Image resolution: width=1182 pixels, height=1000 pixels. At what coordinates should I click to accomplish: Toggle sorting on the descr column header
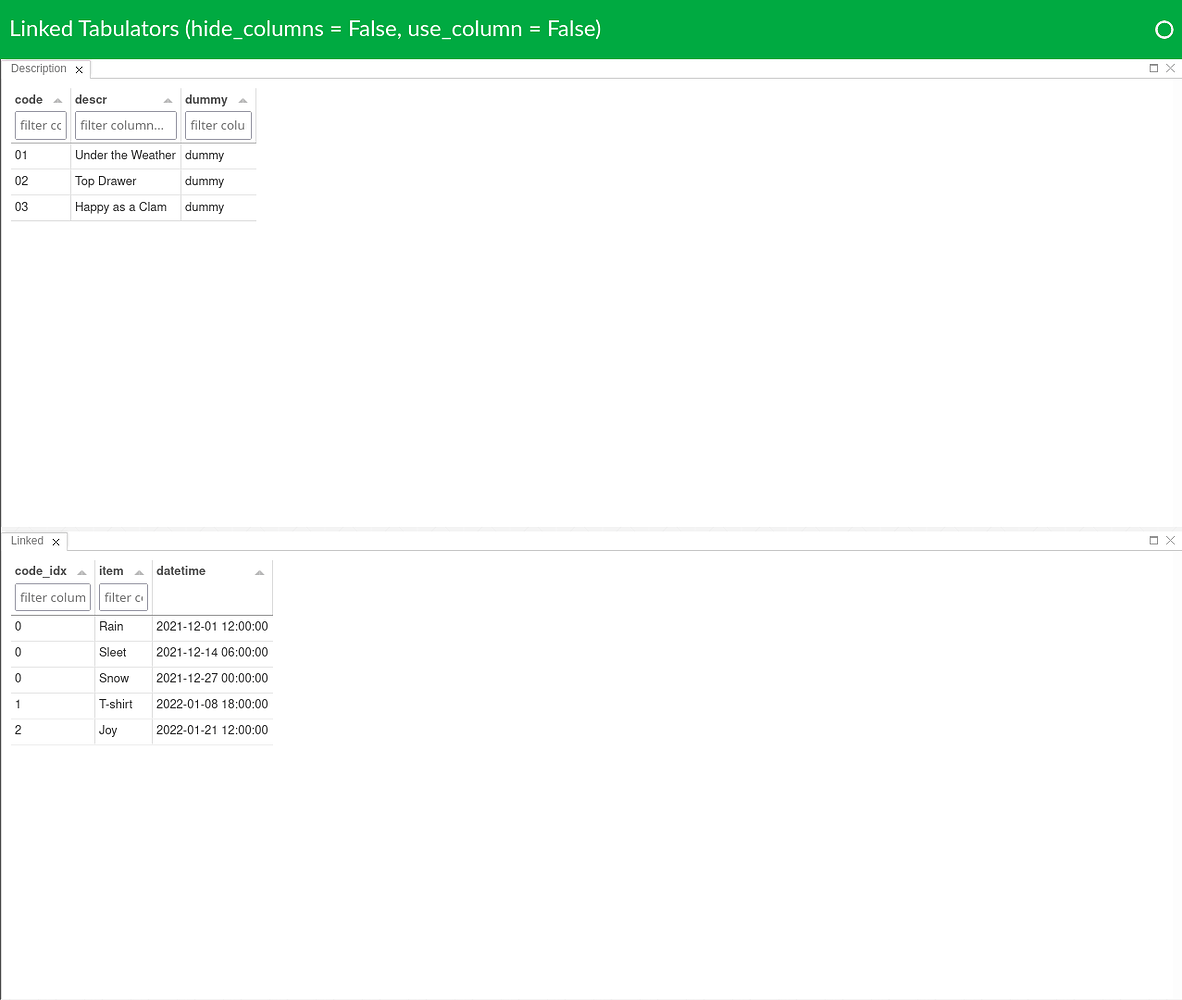click(x=90, y=99)
